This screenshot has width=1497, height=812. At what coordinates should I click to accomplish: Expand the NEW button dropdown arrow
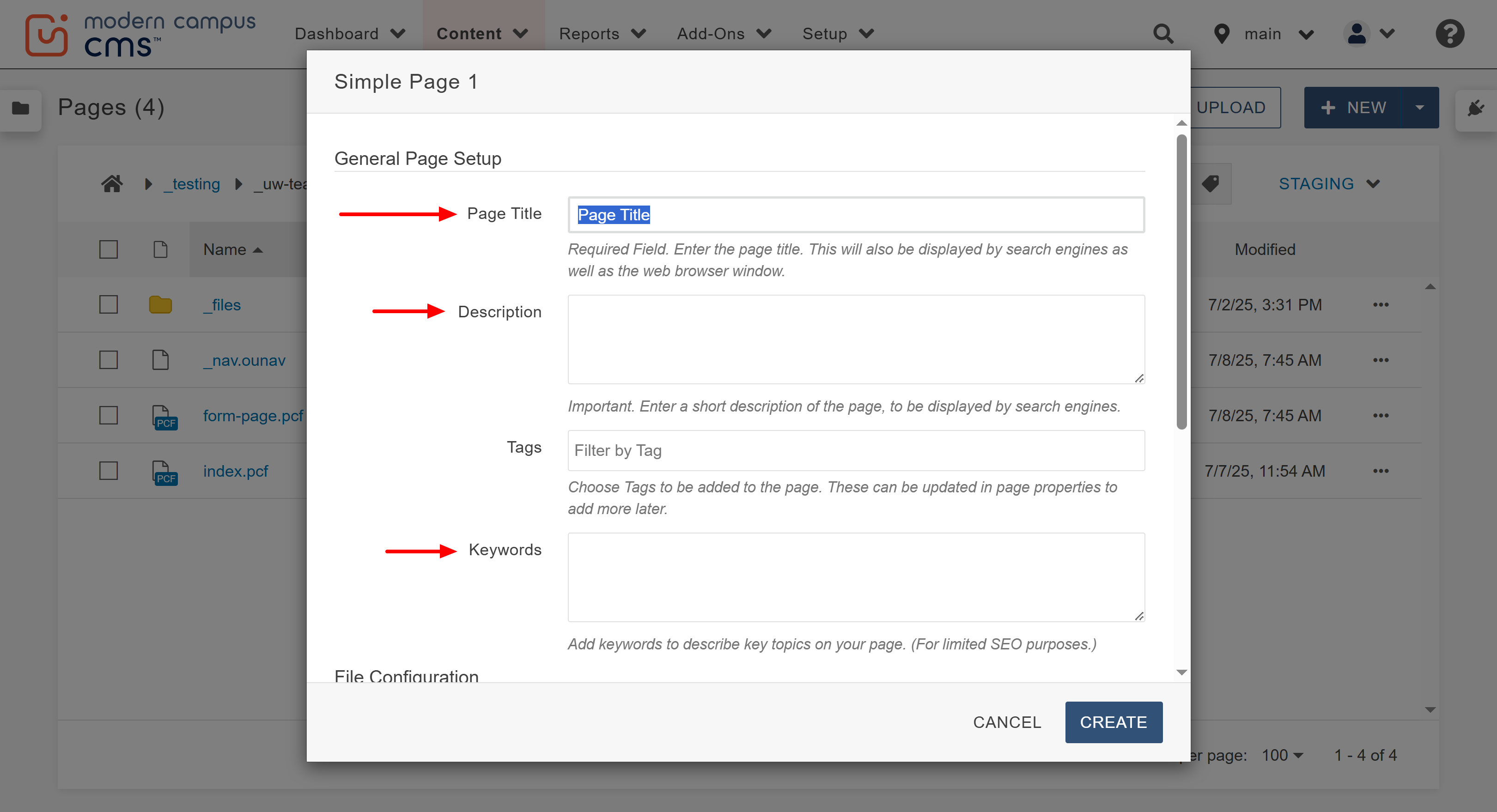(1420, 108)
